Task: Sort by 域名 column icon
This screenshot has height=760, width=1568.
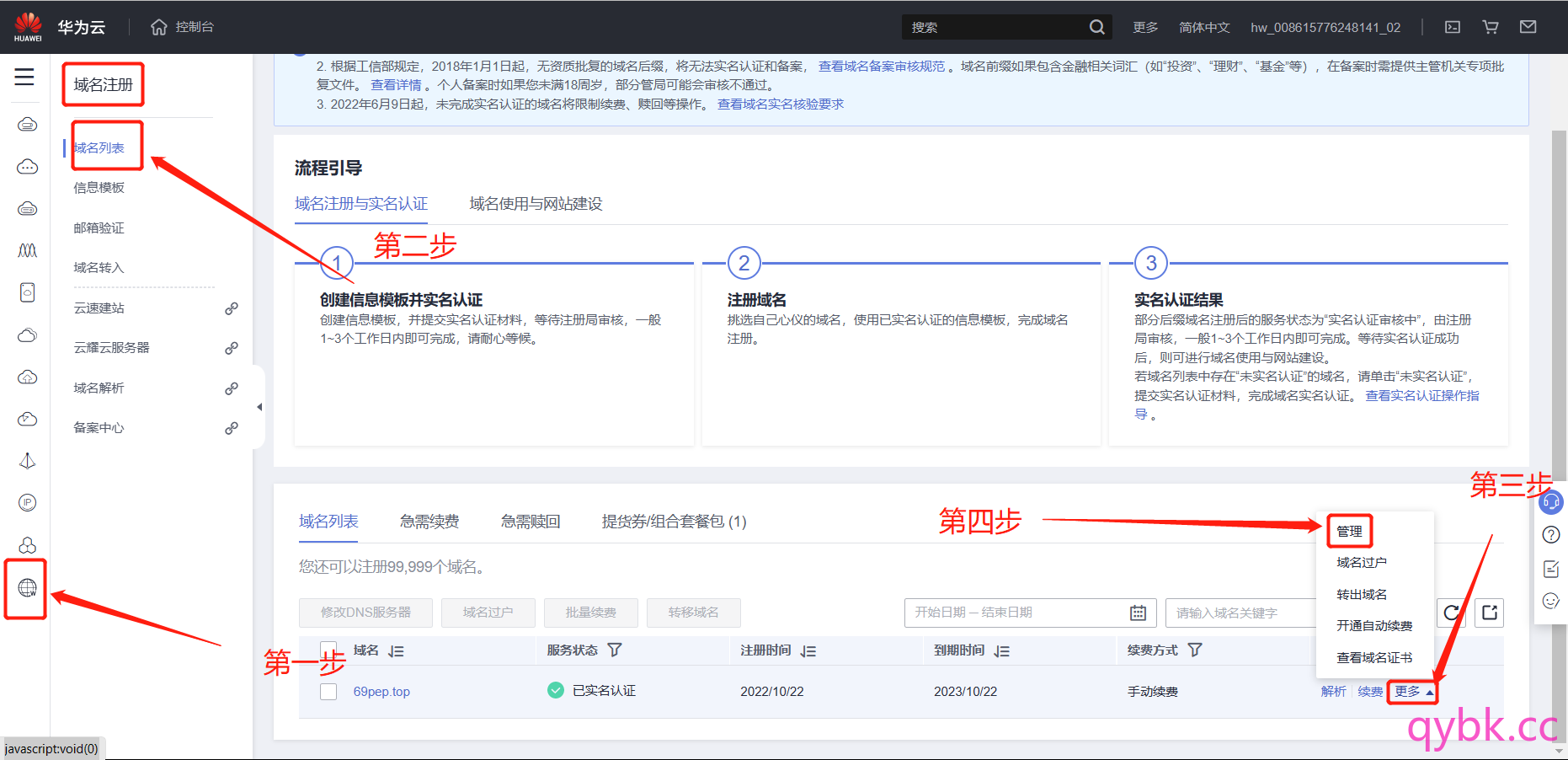Action: (x=397, y=651)
